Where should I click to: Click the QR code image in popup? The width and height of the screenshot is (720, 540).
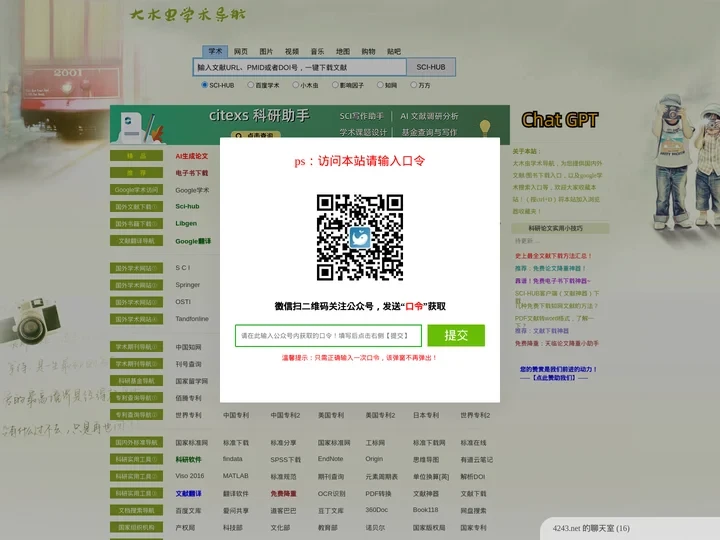coord(360,237)
